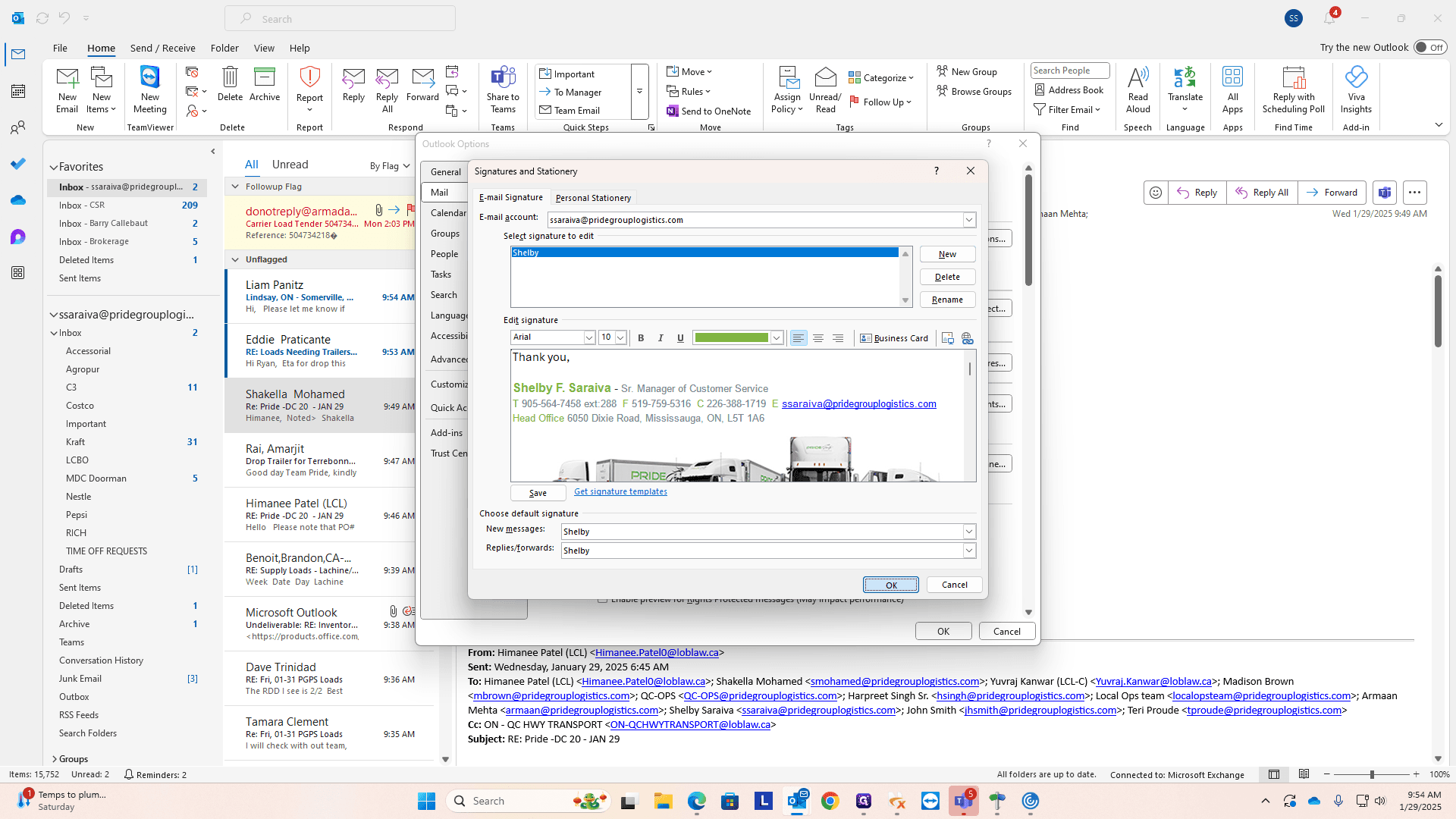Screen dimensions: 1456x819
Task: Insert a hyperlink into the signature
Action: click(968, 338)
